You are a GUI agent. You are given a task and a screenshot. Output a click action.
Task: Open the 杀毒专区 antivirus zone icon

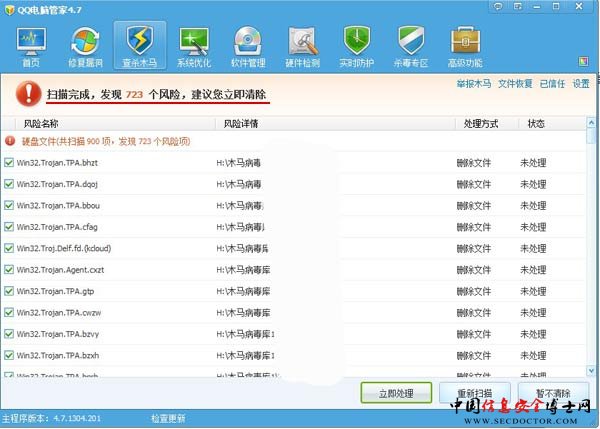[x=411, y=46]
